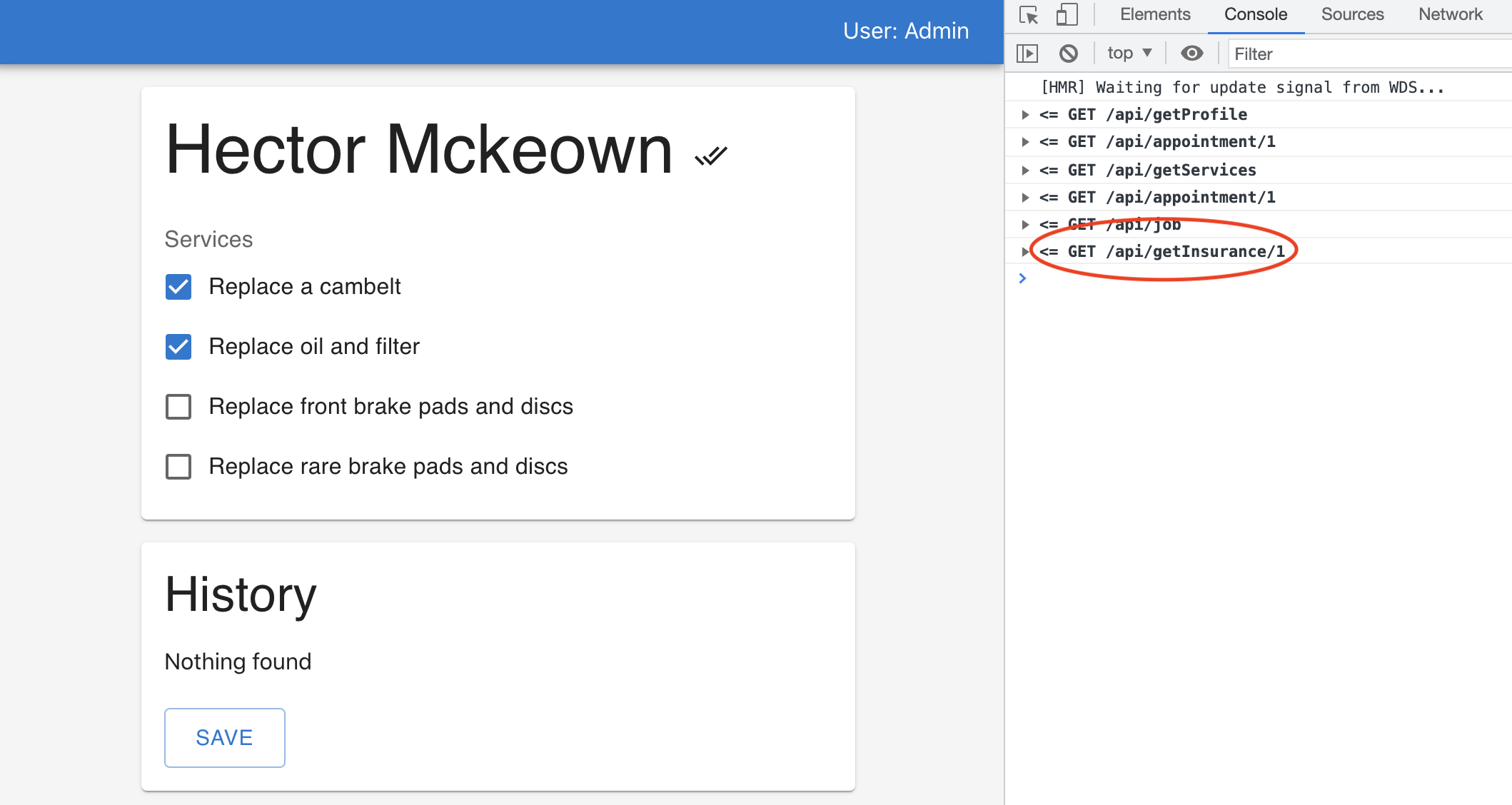
Task: Toggle the device toolbar icon
Action: (x=1067, y=15)
